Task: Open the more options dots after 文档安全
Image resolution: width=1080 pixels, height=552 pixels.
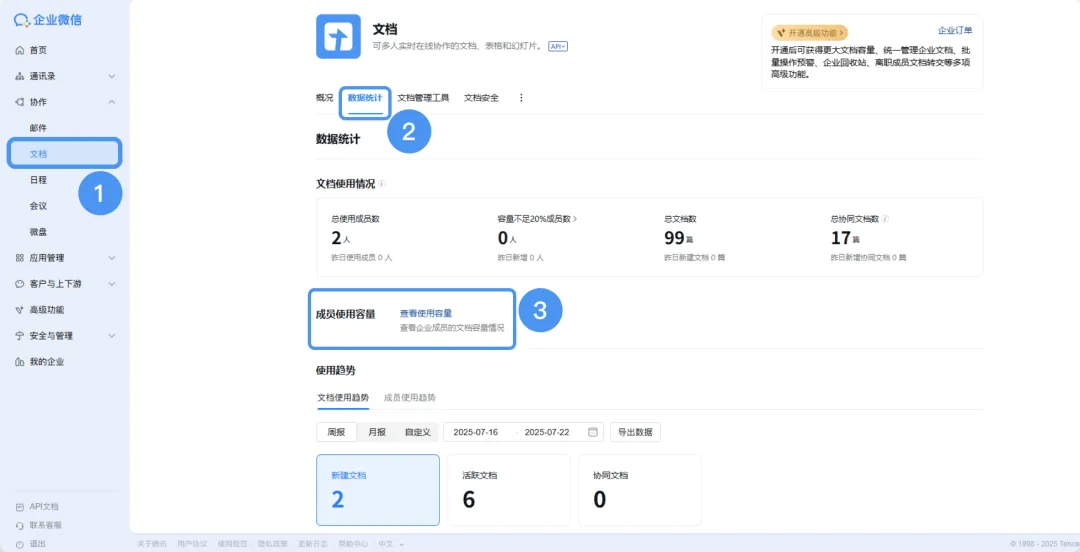Action: pos(521,98)
